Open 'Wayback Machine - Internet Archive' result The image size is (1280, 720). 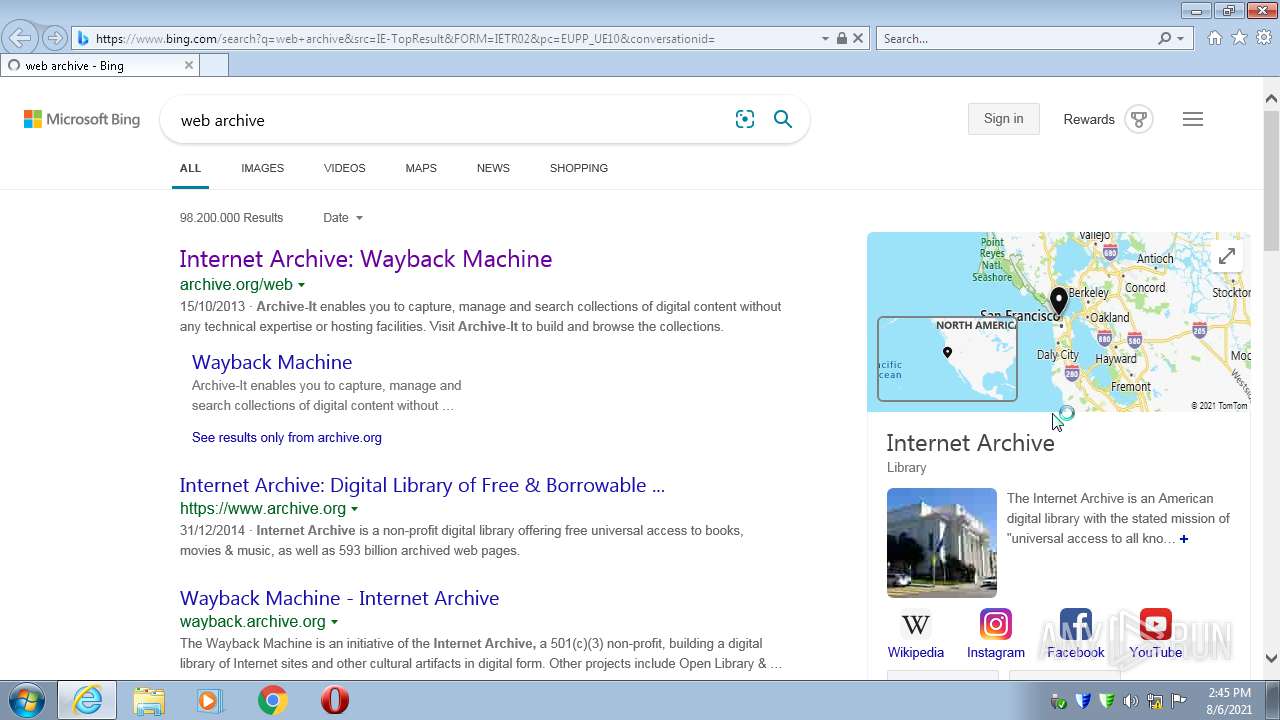(x=339, y=598)
